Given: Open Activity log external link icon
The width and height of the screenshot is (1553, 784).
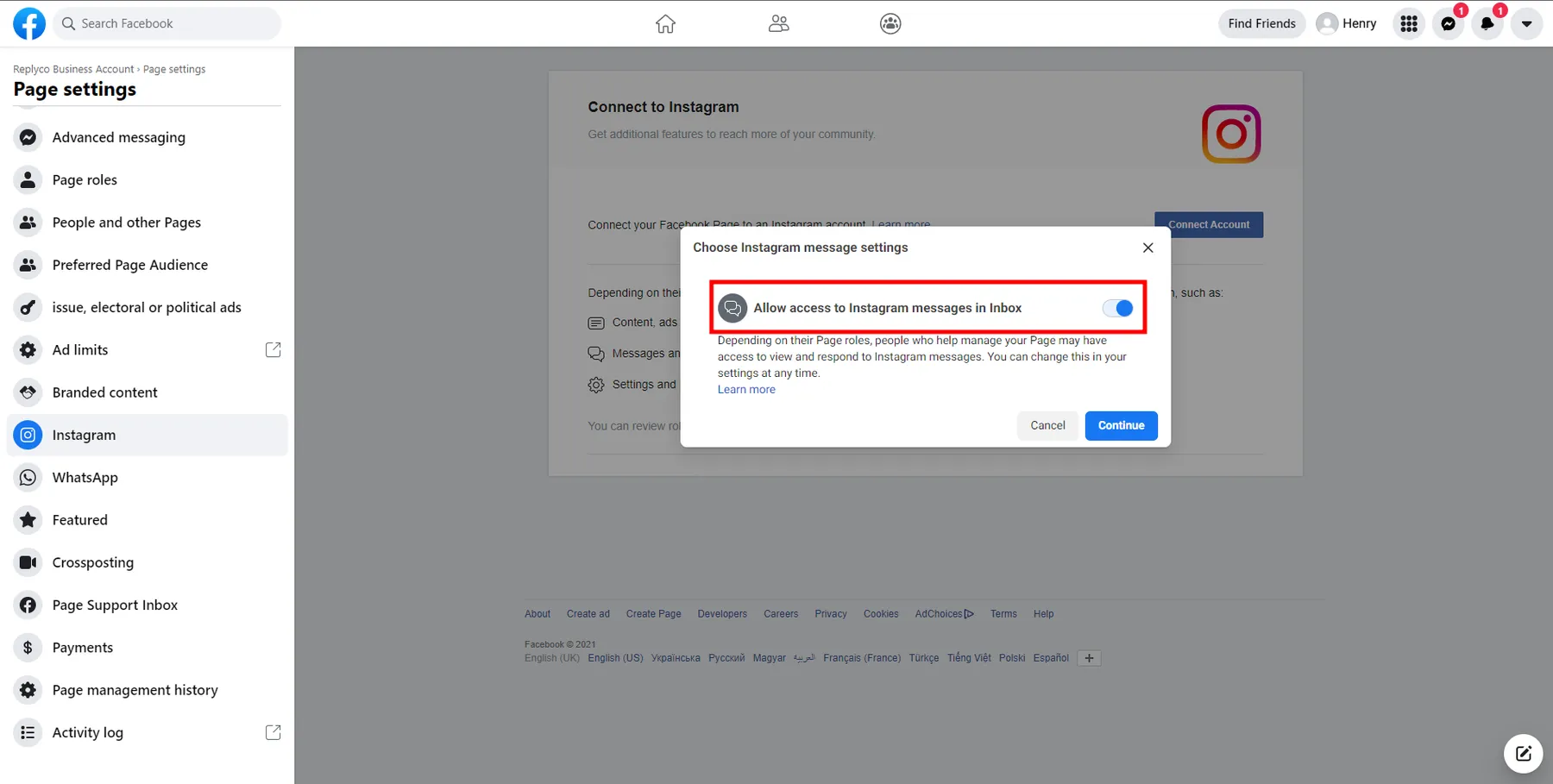Looking at the screenshot, I should pyautogui.click(x=274, y=732).
